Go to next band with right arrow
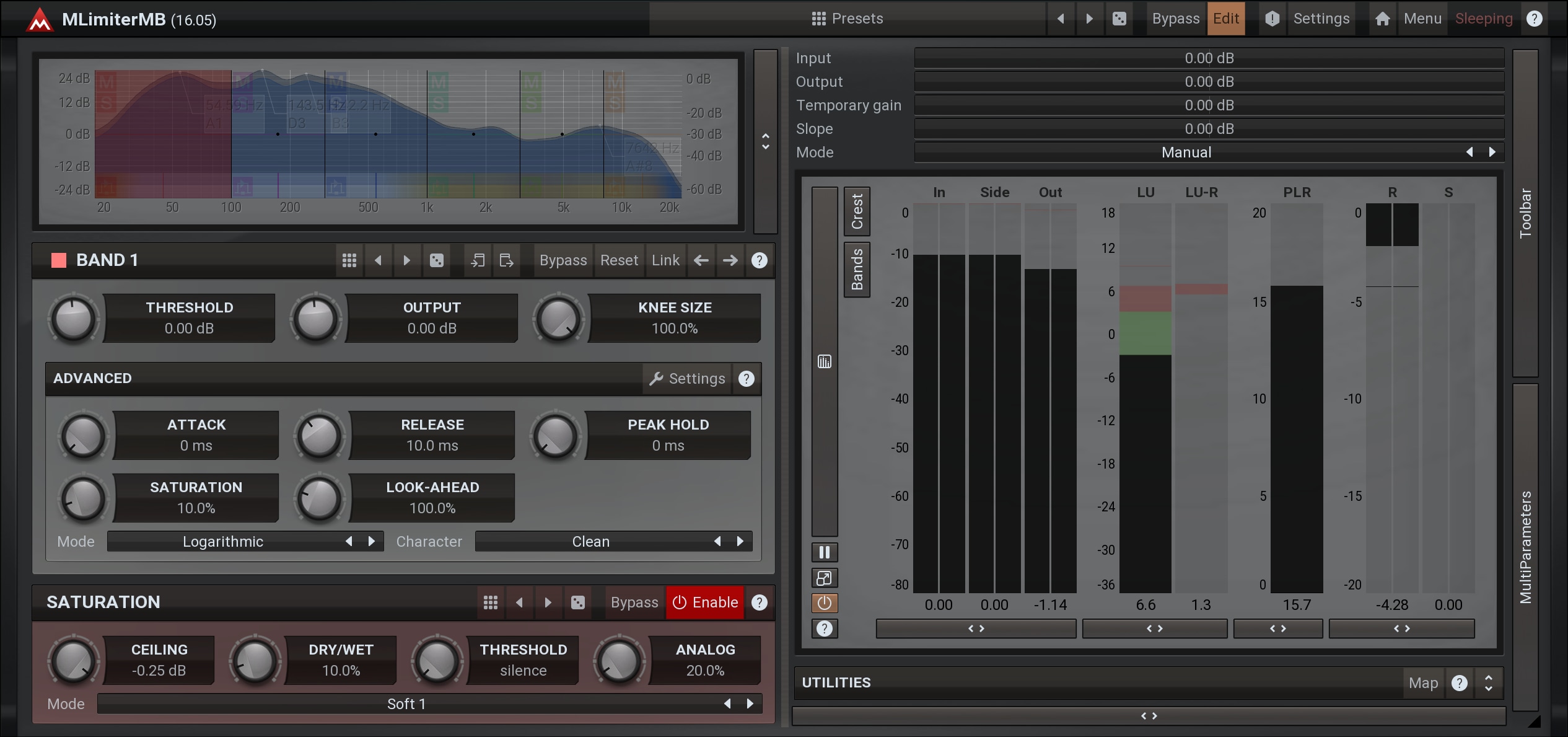This screenshot has height=737, width=1568. (730, 260)
